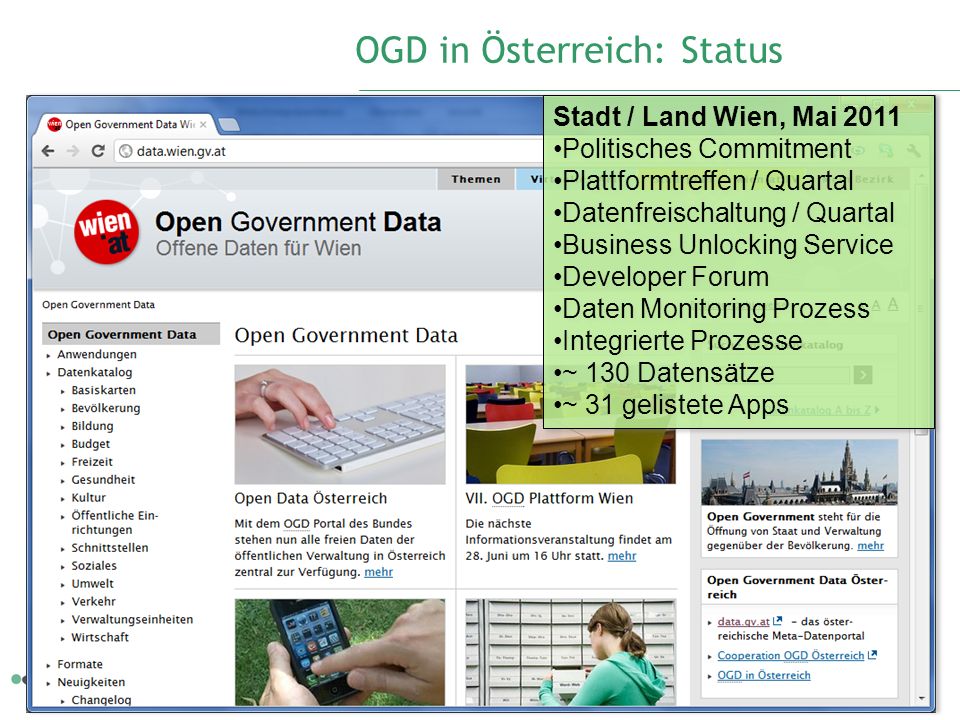Click the Open Government Data breadcrumb
The image size is (960, 720).
(99, 305)
